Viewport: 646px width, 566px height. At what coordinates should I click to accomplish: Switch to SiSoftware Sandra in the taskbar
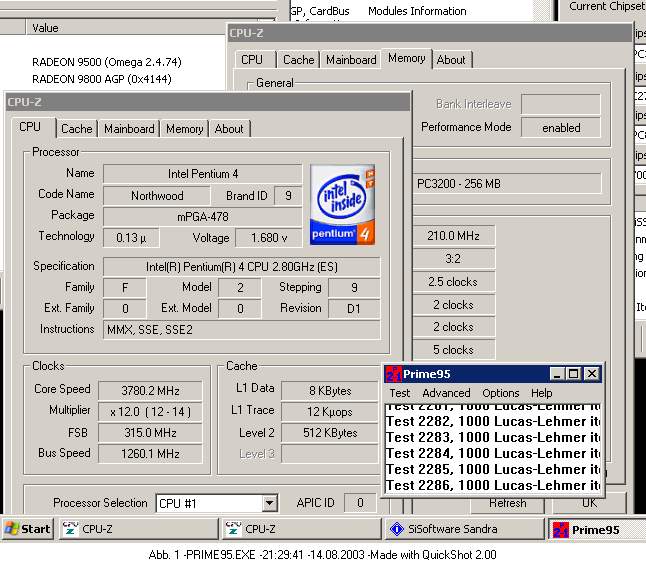coord(465,529)
